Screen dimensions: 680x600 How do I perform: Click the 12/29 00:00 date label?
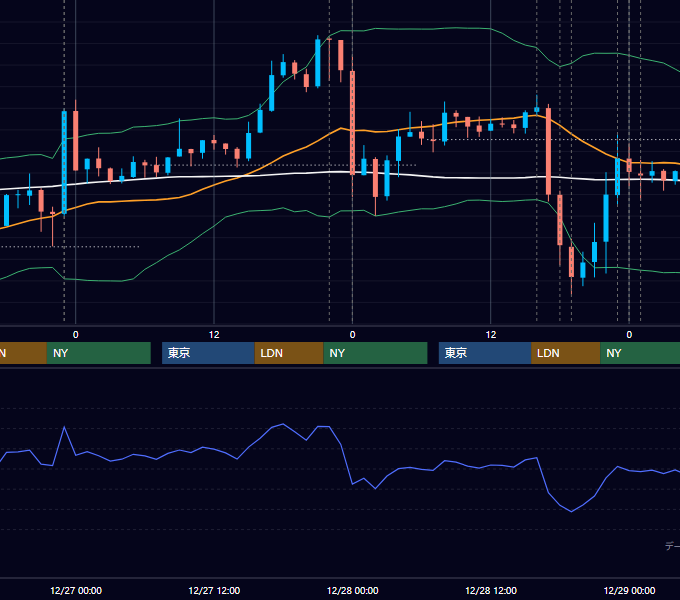pos(629,590)
